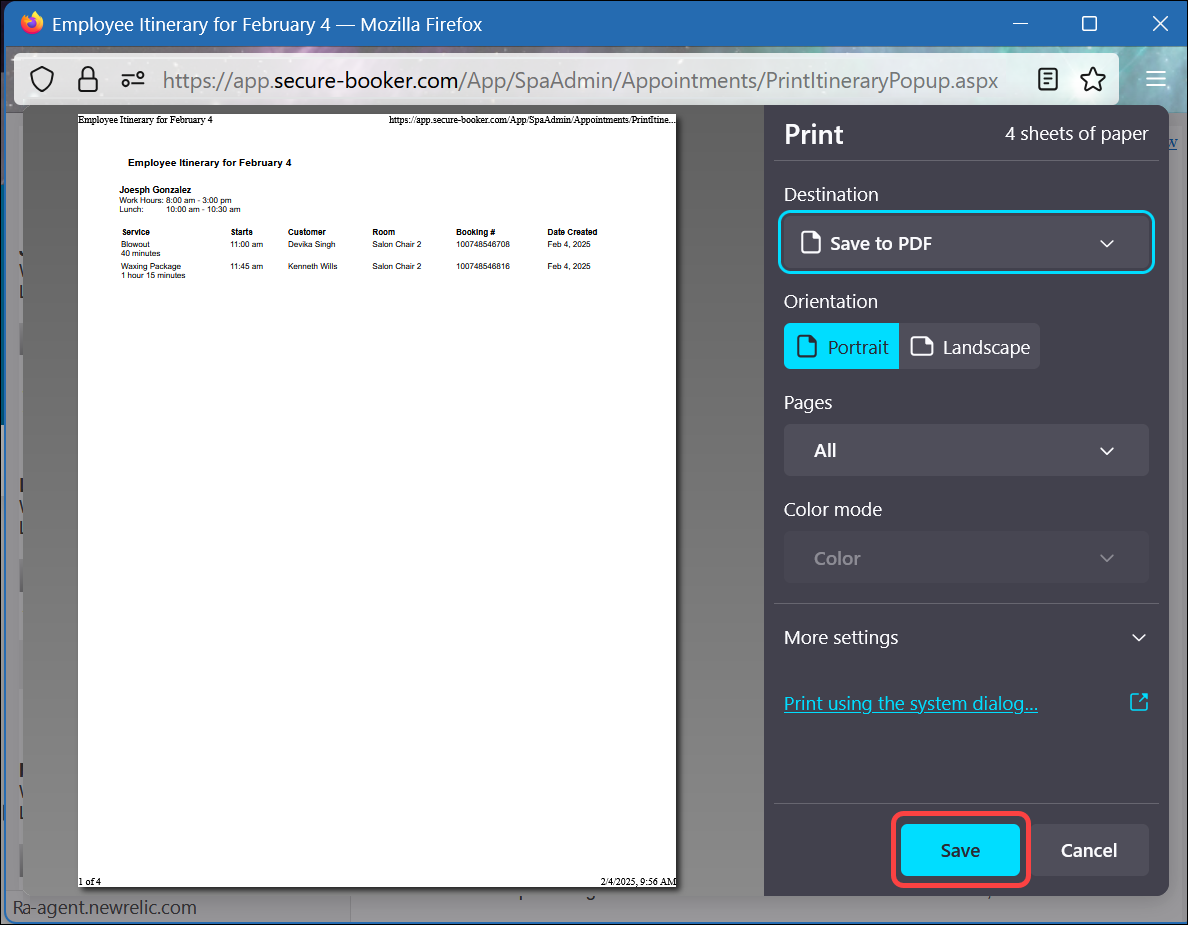The height and width of the screenshot is (925, 1188).
Task: Save the itinerary as PDF
Action: point(960,849)
